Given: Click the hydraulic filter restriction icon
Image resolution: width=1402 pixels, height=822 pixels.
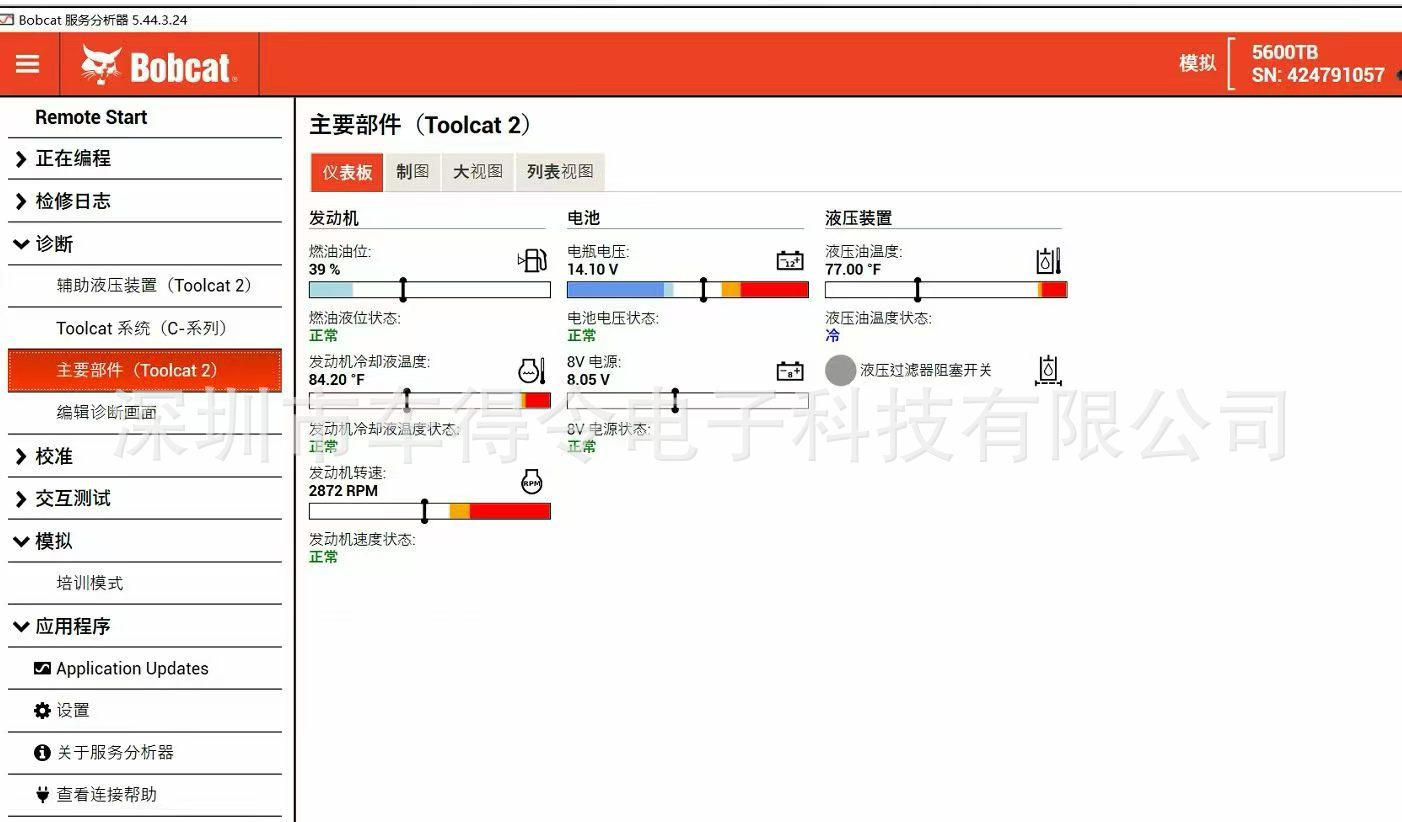Looking at the screenshot, I should [x=1048, y=370].
